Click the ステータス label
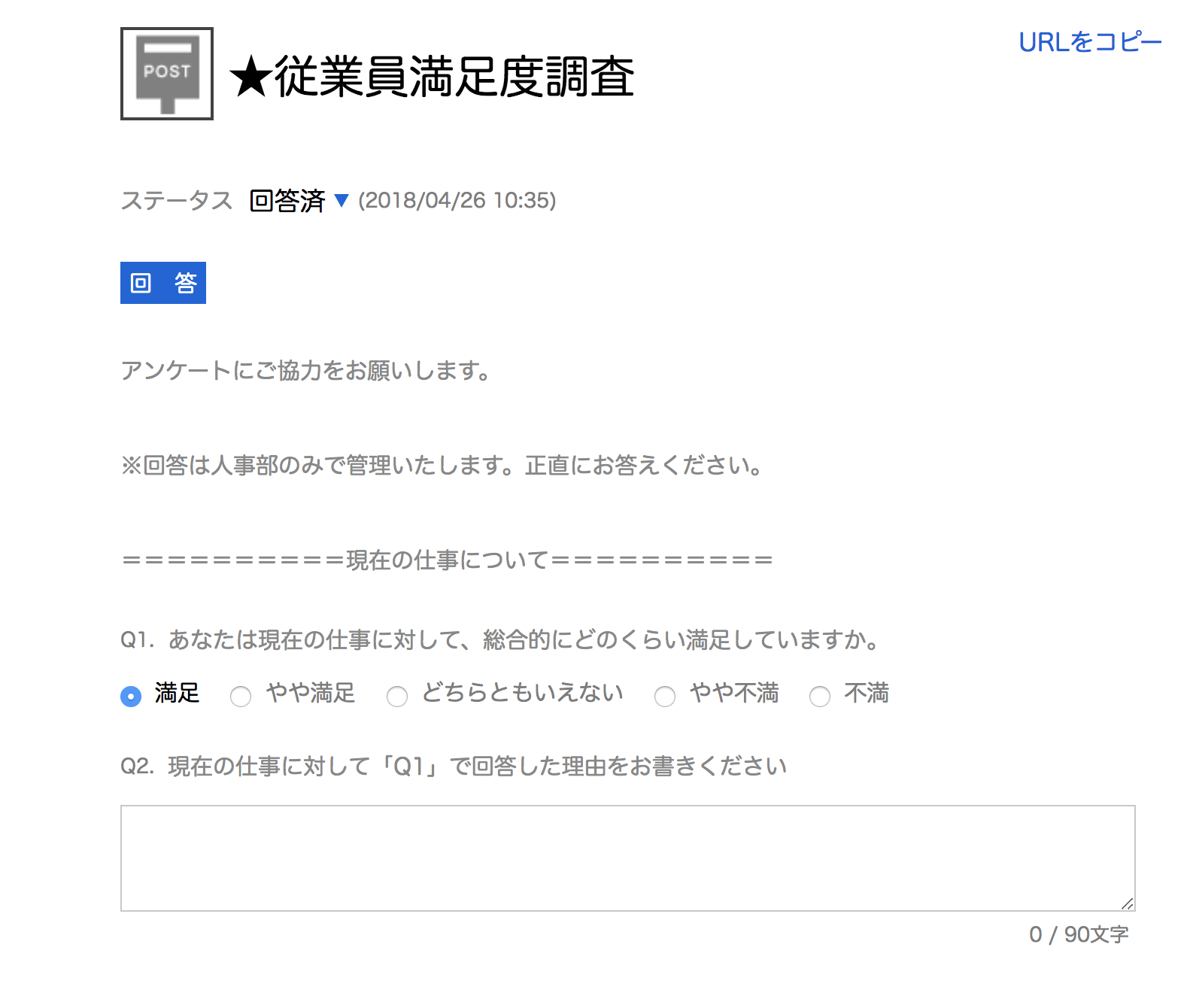Viewport: 1187px width, 1008px height. click(177, 201)
